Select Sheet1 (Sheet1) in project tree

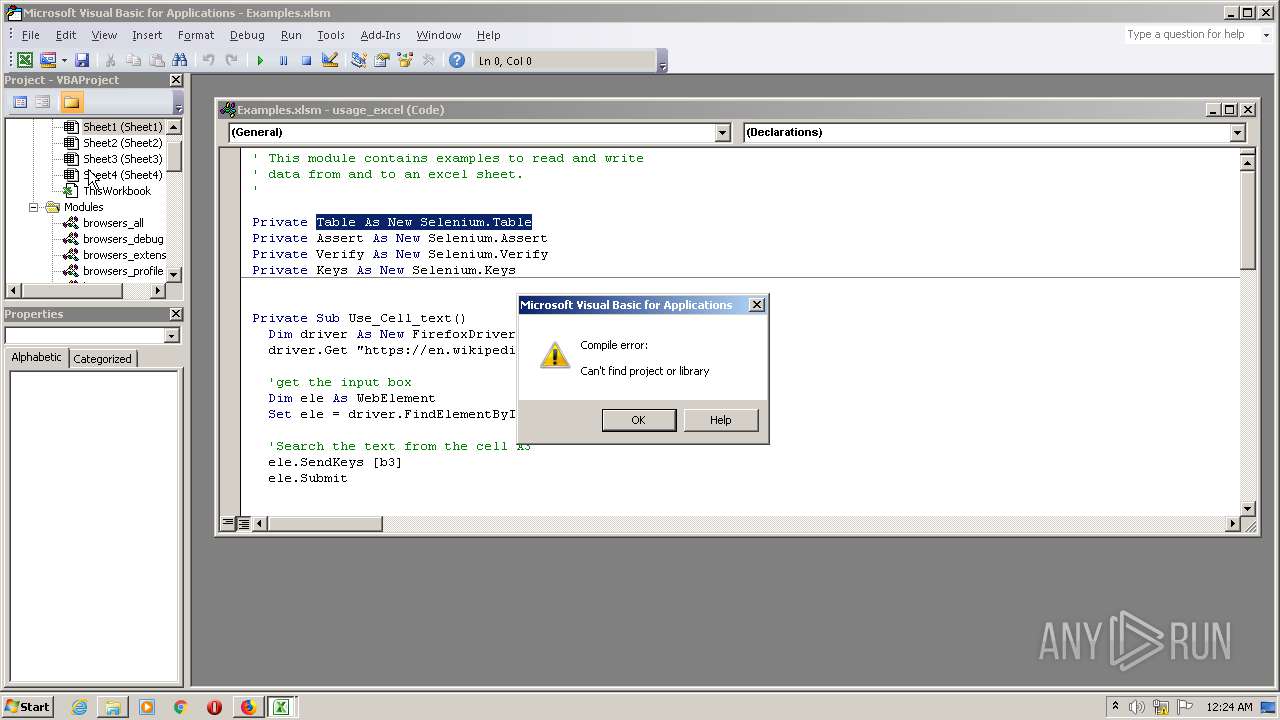point(122,127)
